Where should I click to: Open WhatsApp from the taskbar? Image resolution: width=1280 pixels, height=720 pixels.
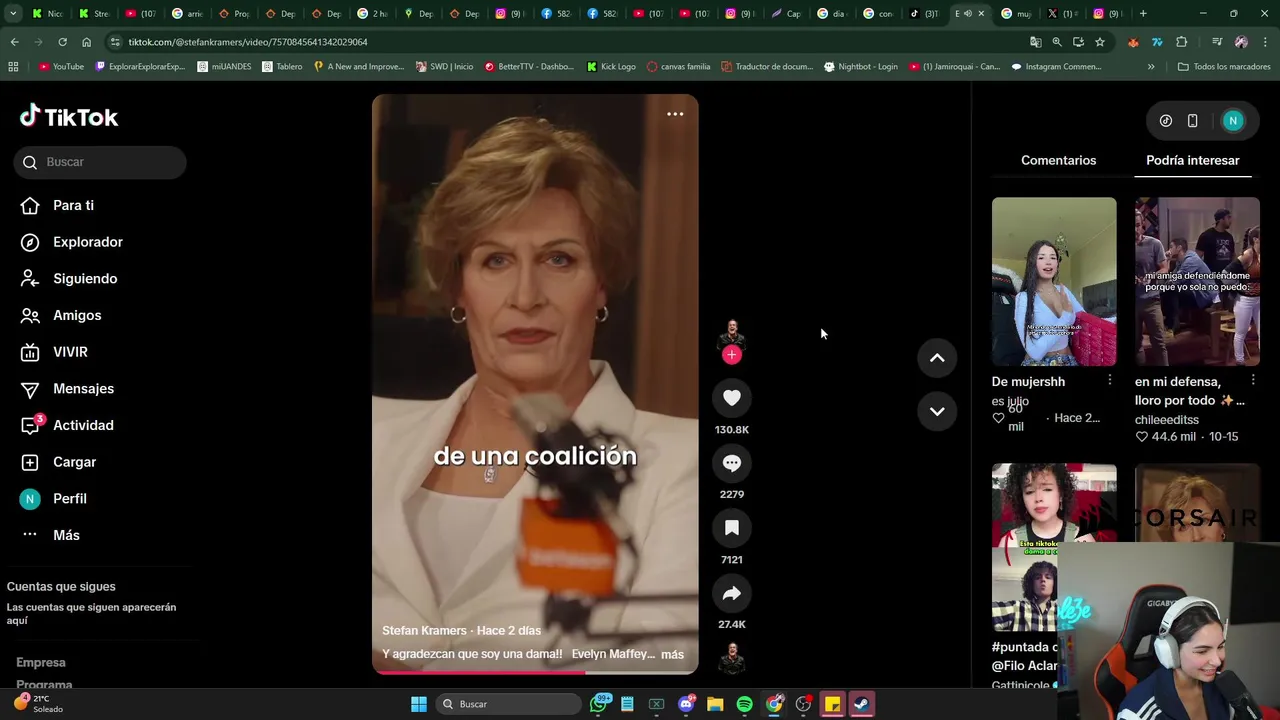point(599,704)
